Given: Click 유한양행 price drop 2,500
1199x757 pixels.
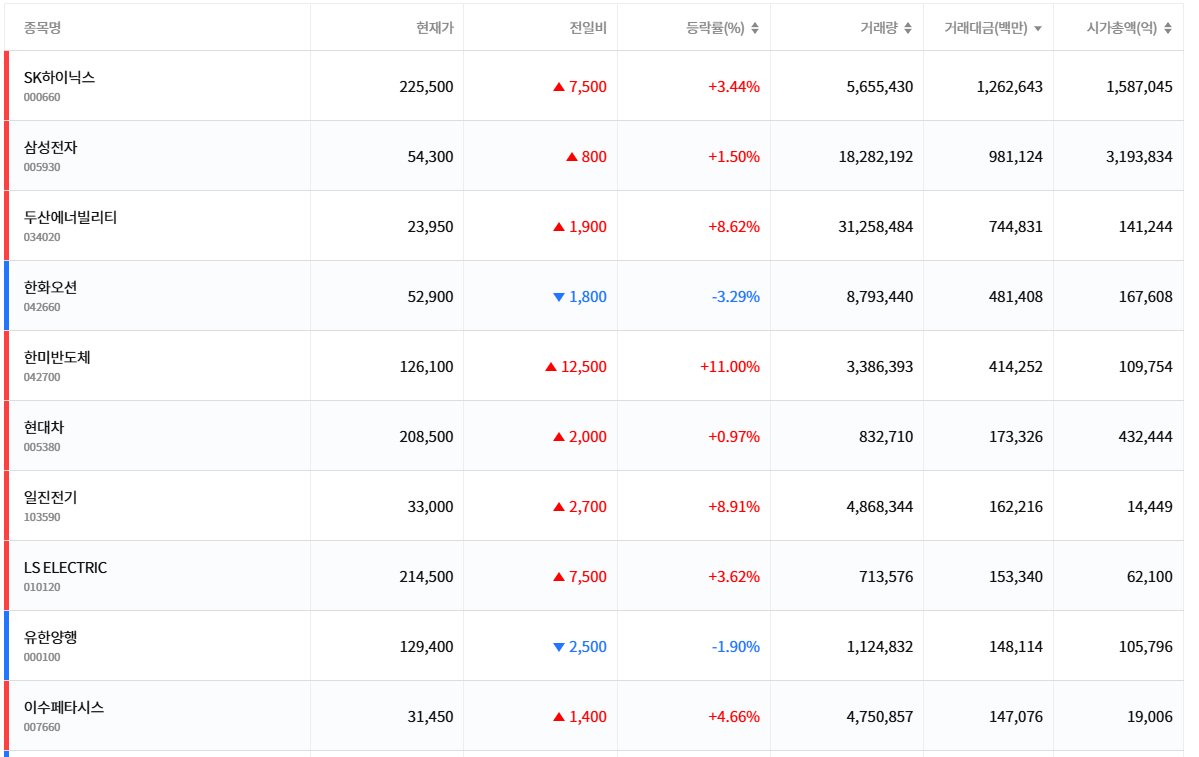Looking at the screenshot, I should (580, 647).
